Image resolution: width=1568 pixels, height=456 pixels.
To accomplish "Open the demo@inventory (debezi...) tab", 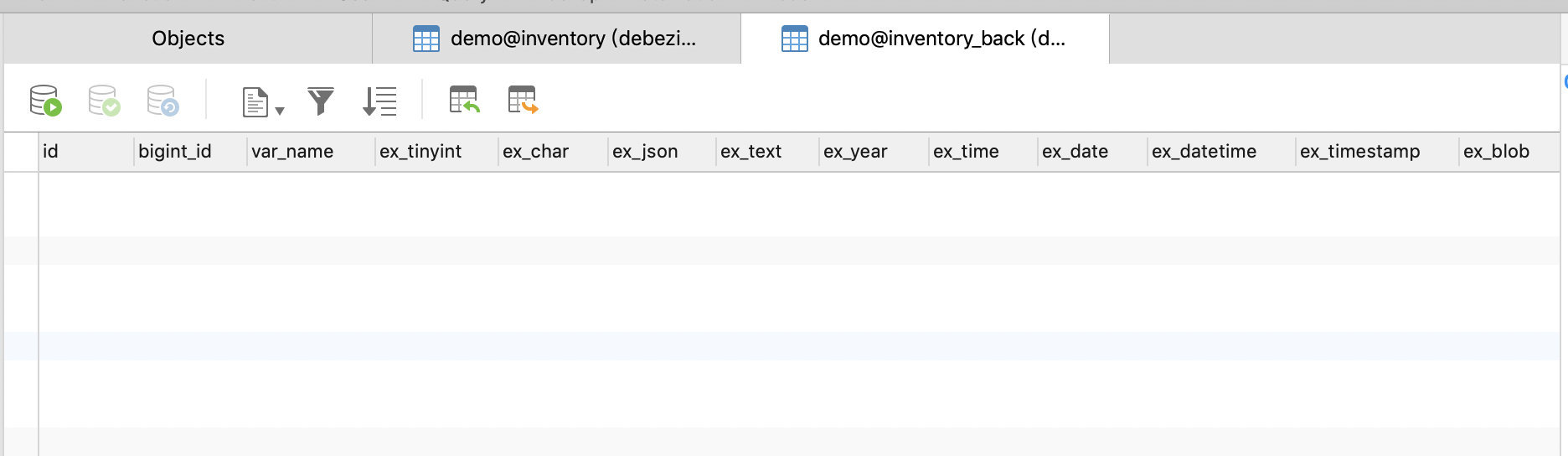I will point(556,39).
